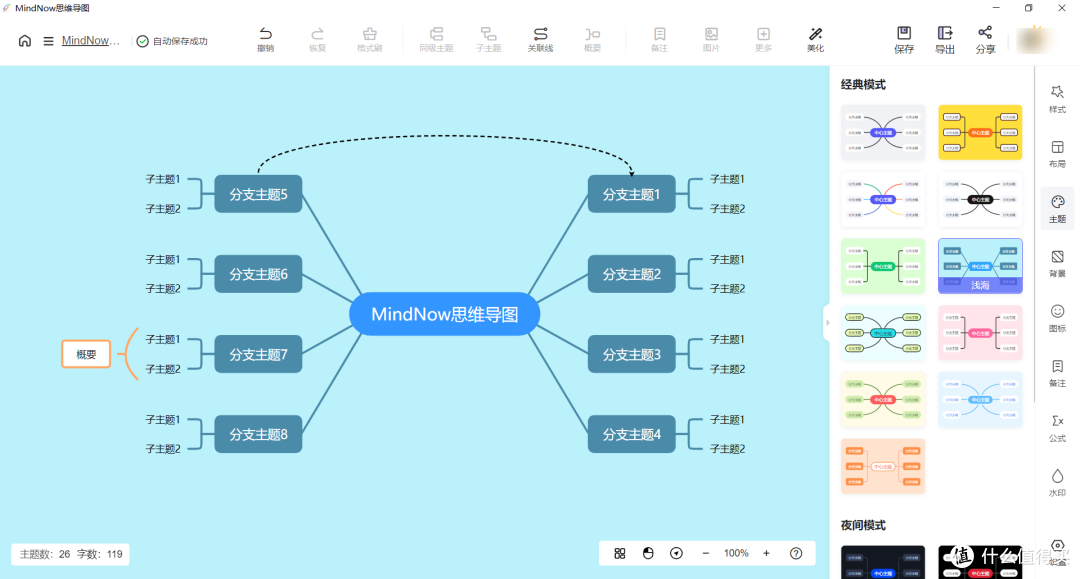The width and height of the screenshot is (1080, 579).
Task: Select the white black-center theme
Action: [980, 199]
